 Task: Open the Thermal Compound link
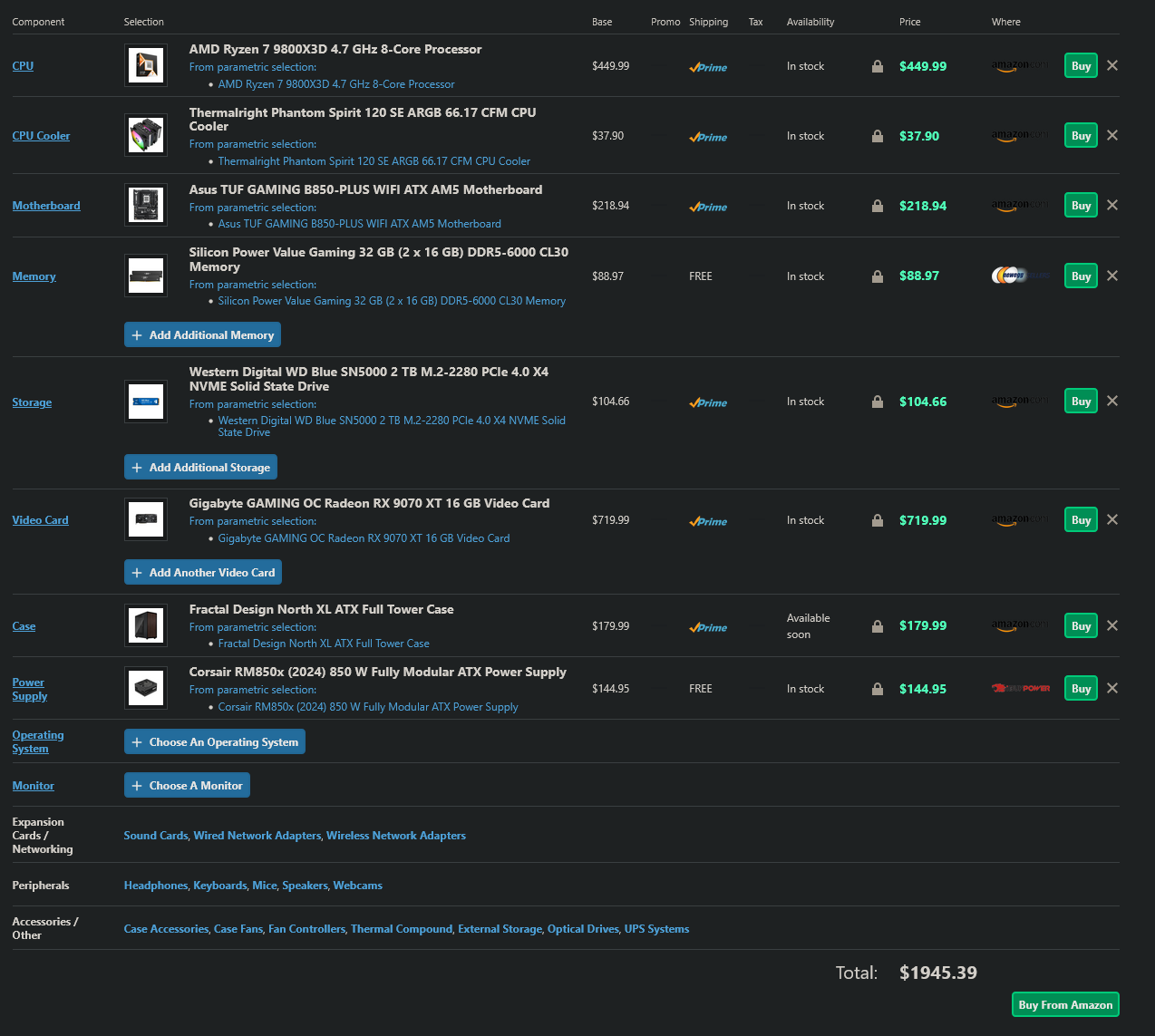pyautogui.click(x=402, y=928)
